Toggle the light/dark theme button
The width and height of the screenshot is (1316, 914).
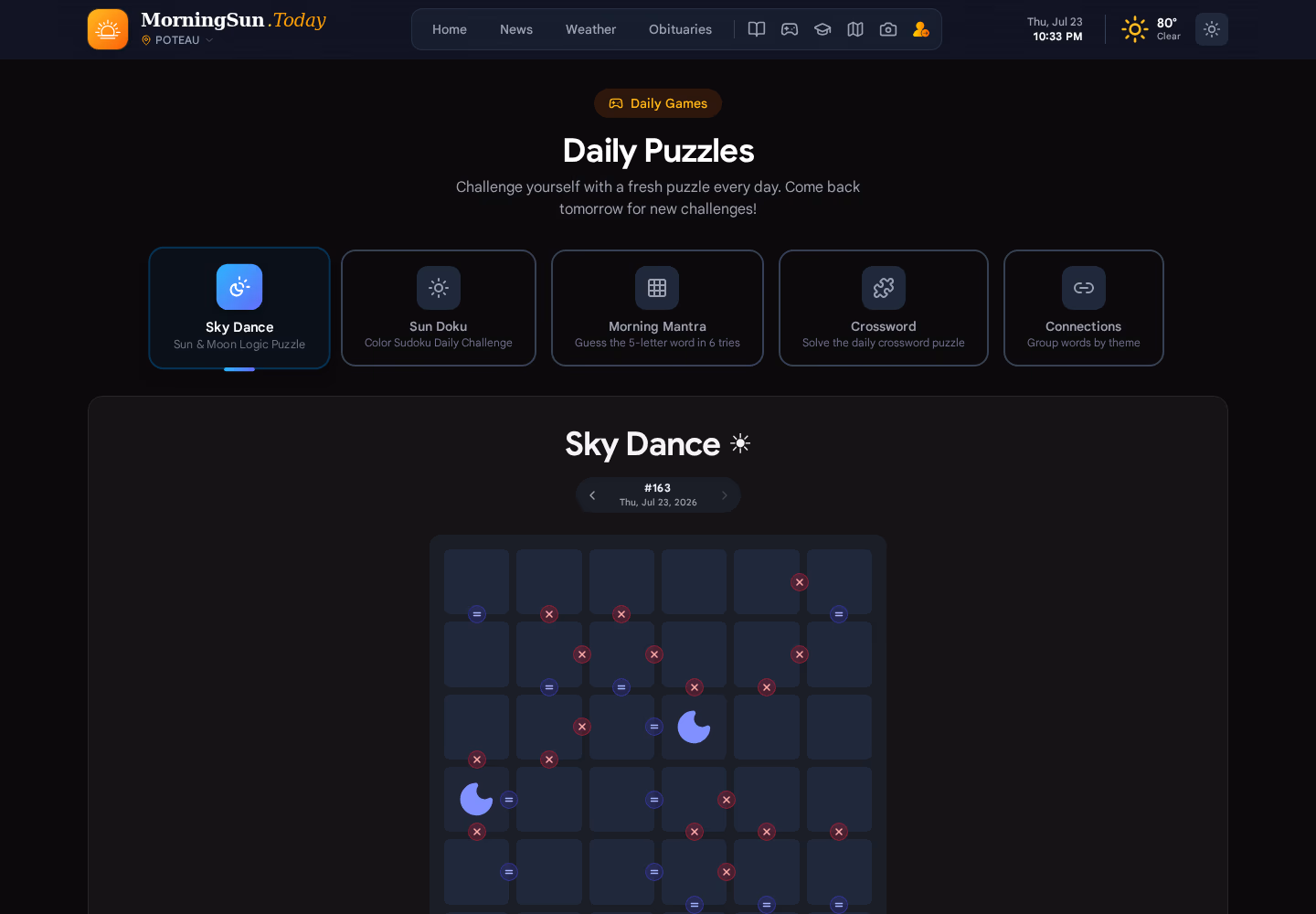[x=1212, y=29]
